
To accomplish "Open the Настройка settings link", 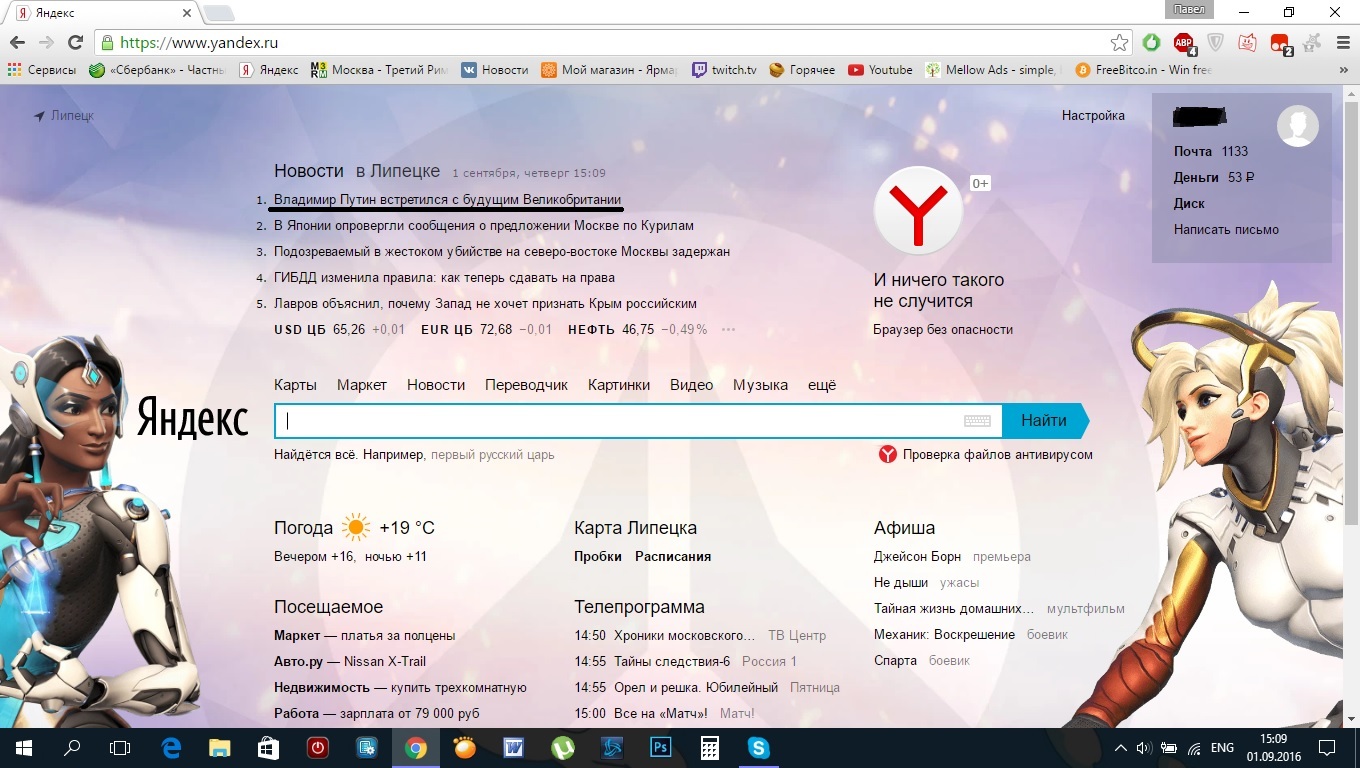I will point(1093,116).
